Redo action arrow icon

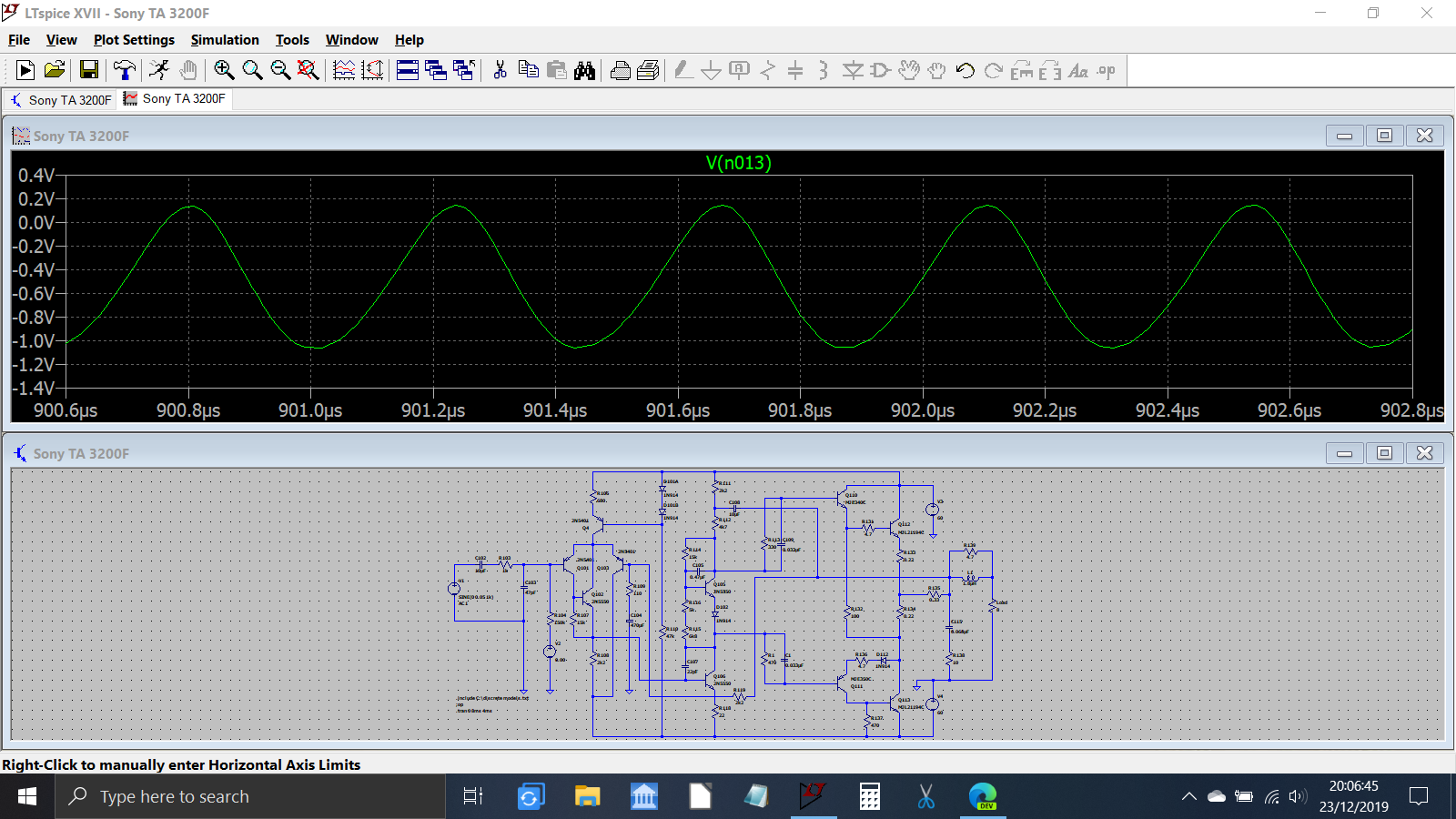(x=994, y=70)
